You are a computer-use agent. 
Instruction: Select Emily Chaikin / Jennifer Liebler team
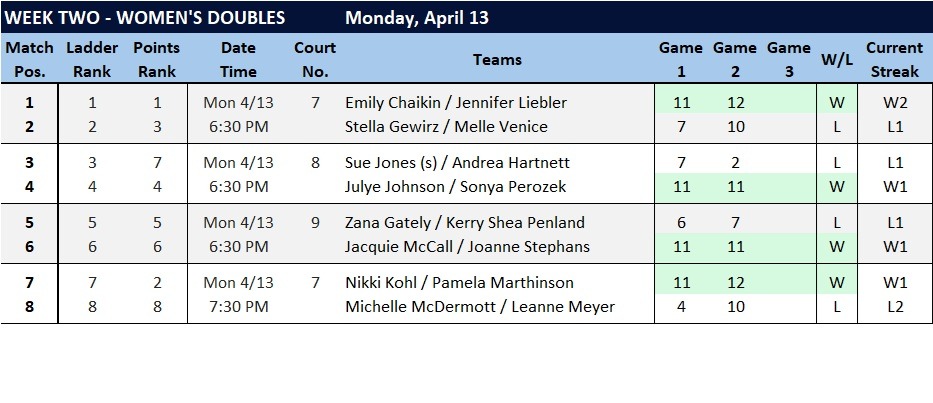[455, 102]
